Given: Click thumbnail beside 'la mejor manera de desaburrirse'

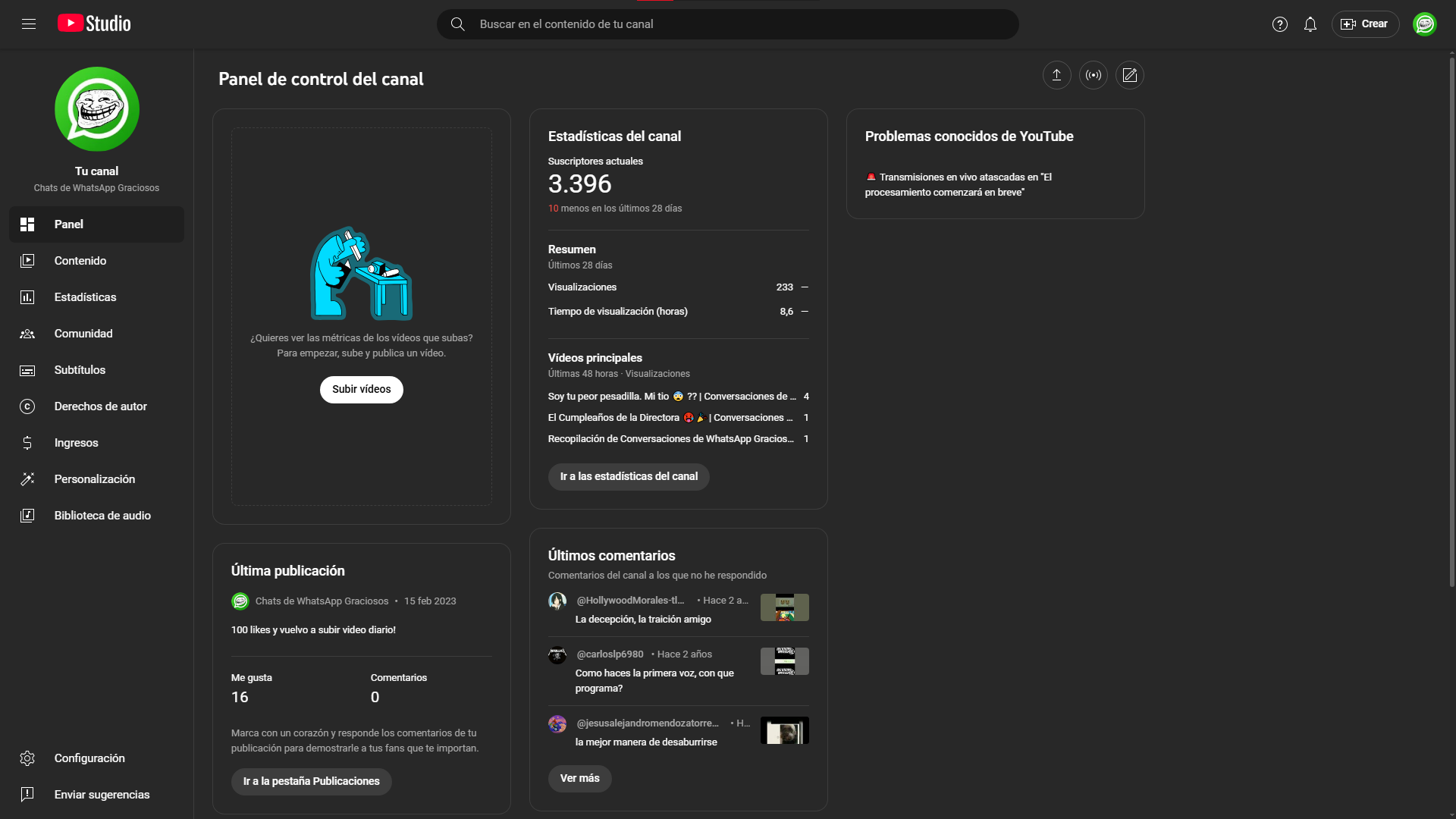Looking at the screenshot, I should [x=785, y=730].
